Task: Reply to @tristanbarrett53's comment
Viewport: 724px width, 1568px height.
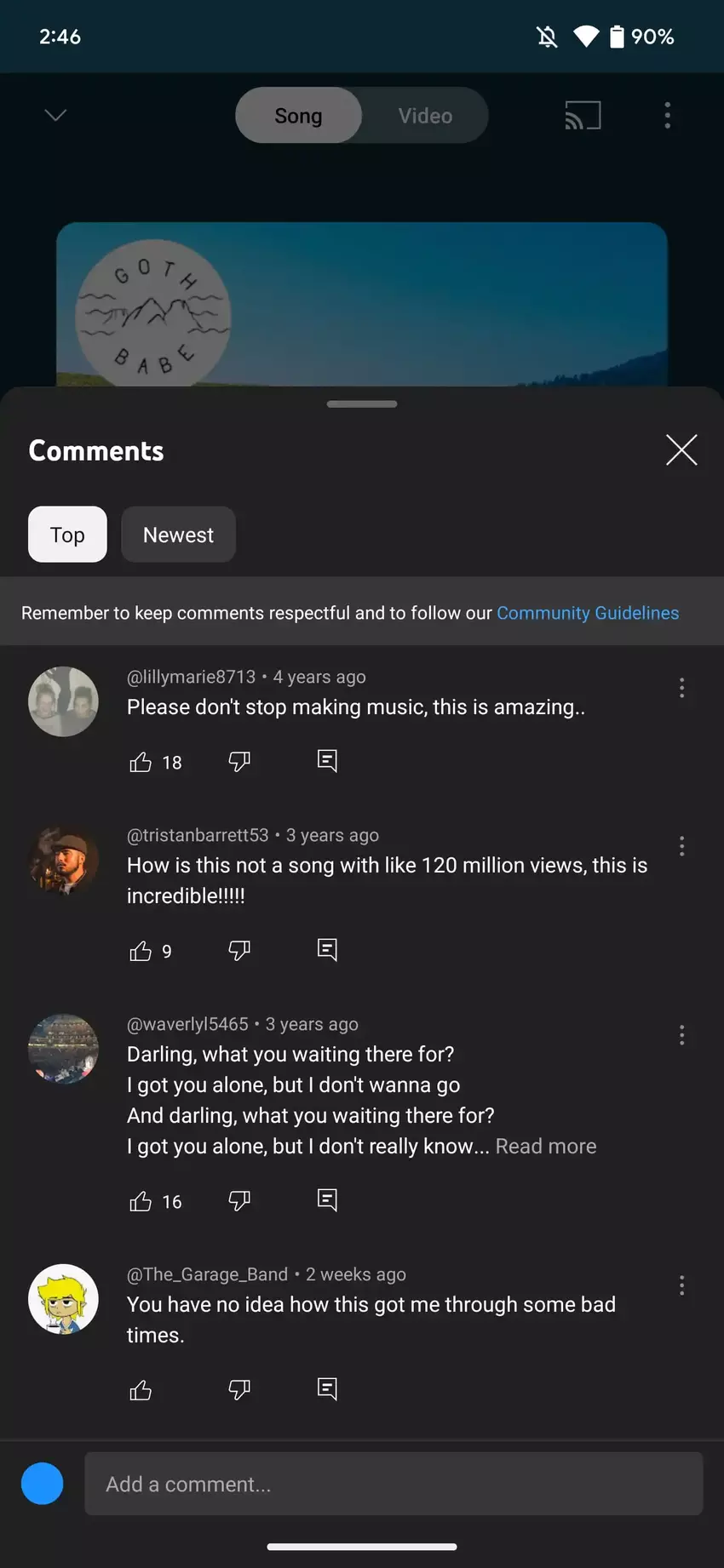Action: [327, 950]
